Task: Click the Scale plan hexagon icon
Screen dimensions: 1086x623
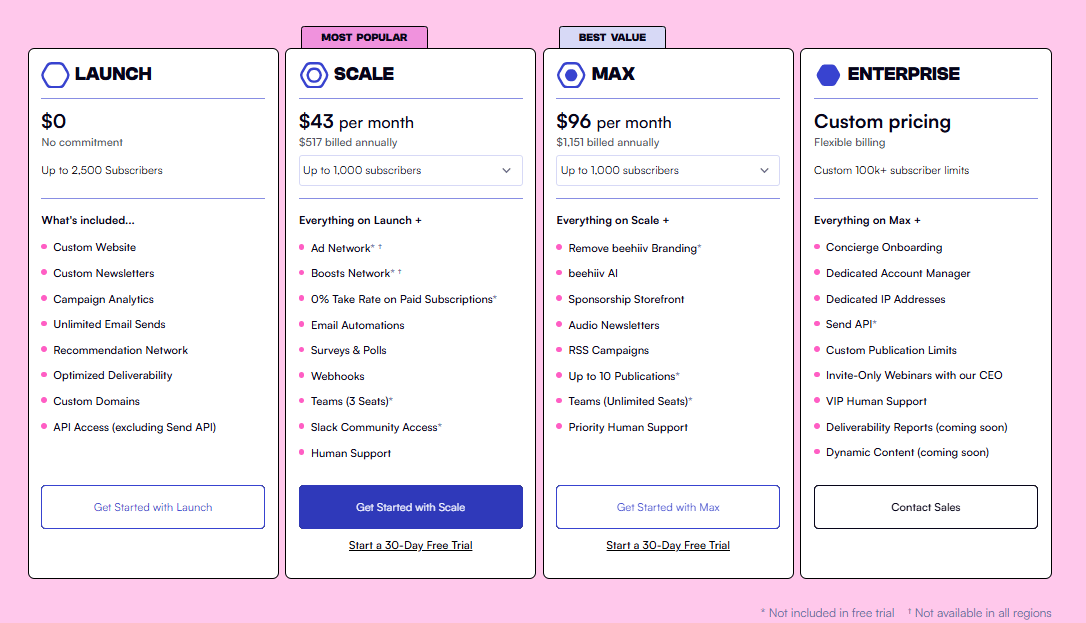Action: tap(313, 74)
